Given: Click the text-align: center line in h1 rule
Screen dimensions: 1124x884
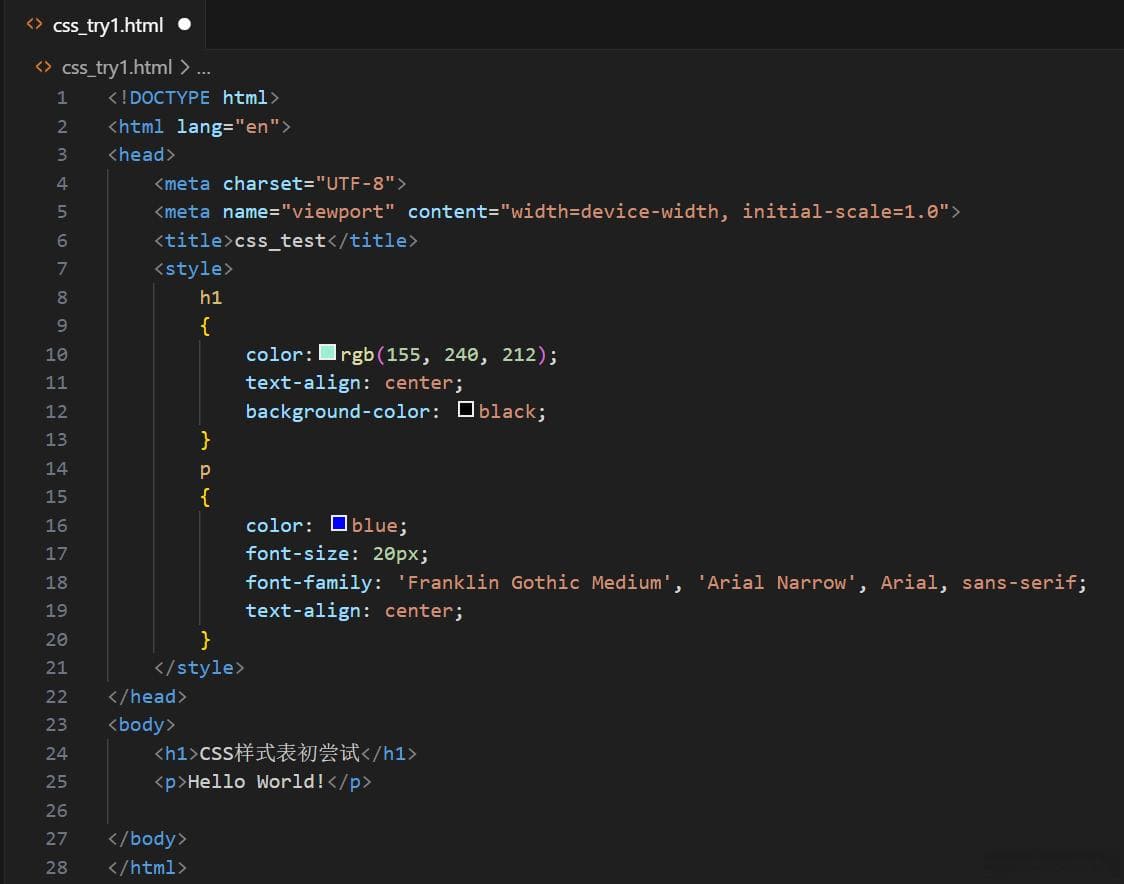Looking at the screenshot, I should click(x=355, y=383).
